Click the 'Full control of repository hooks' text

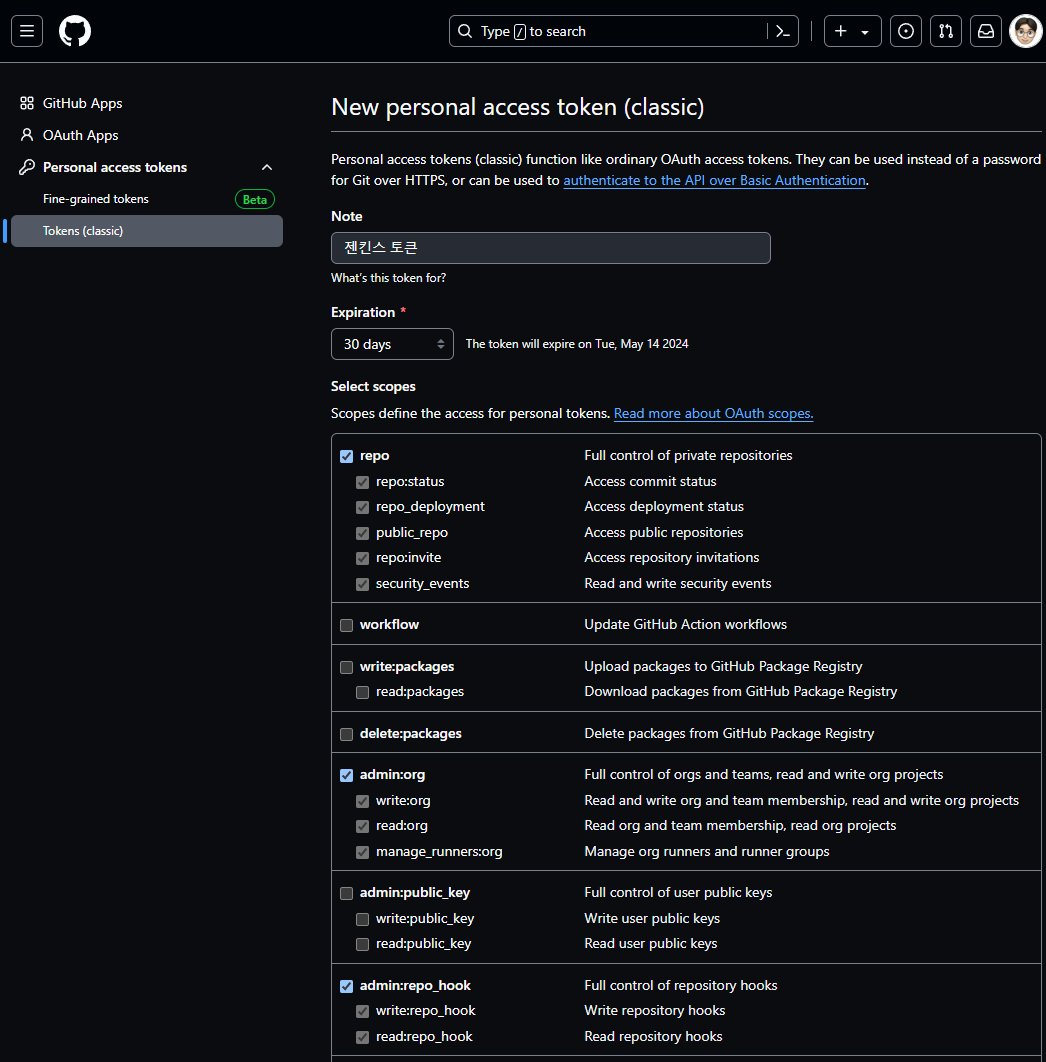[x=681, y=985]
